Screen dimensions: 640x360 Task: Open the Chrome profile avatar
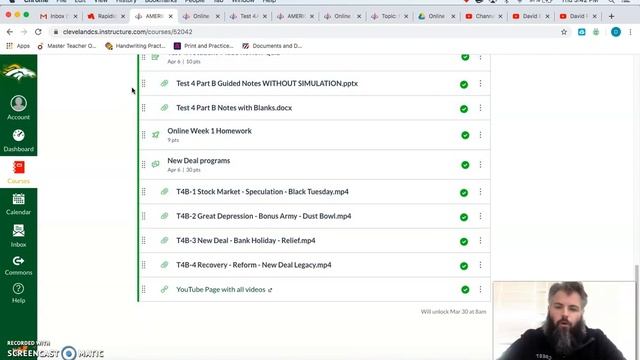click(x=616, y=32)
